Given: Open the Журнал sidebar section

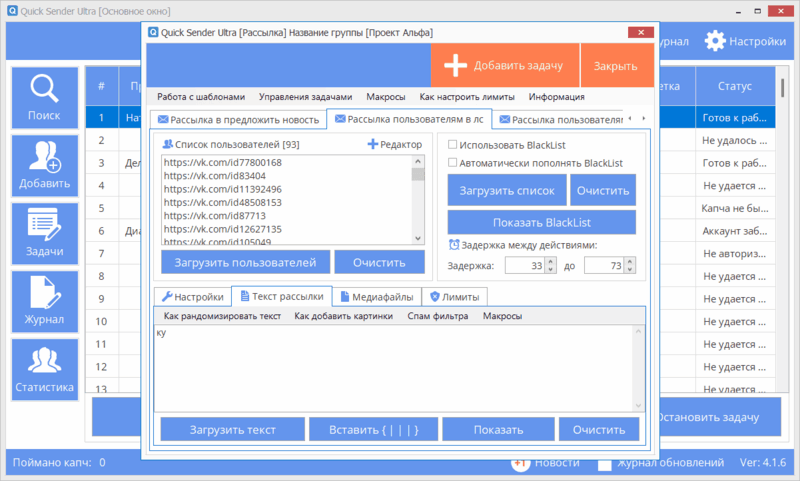Looking at the screenshot, I should click(x=44, y=301).
